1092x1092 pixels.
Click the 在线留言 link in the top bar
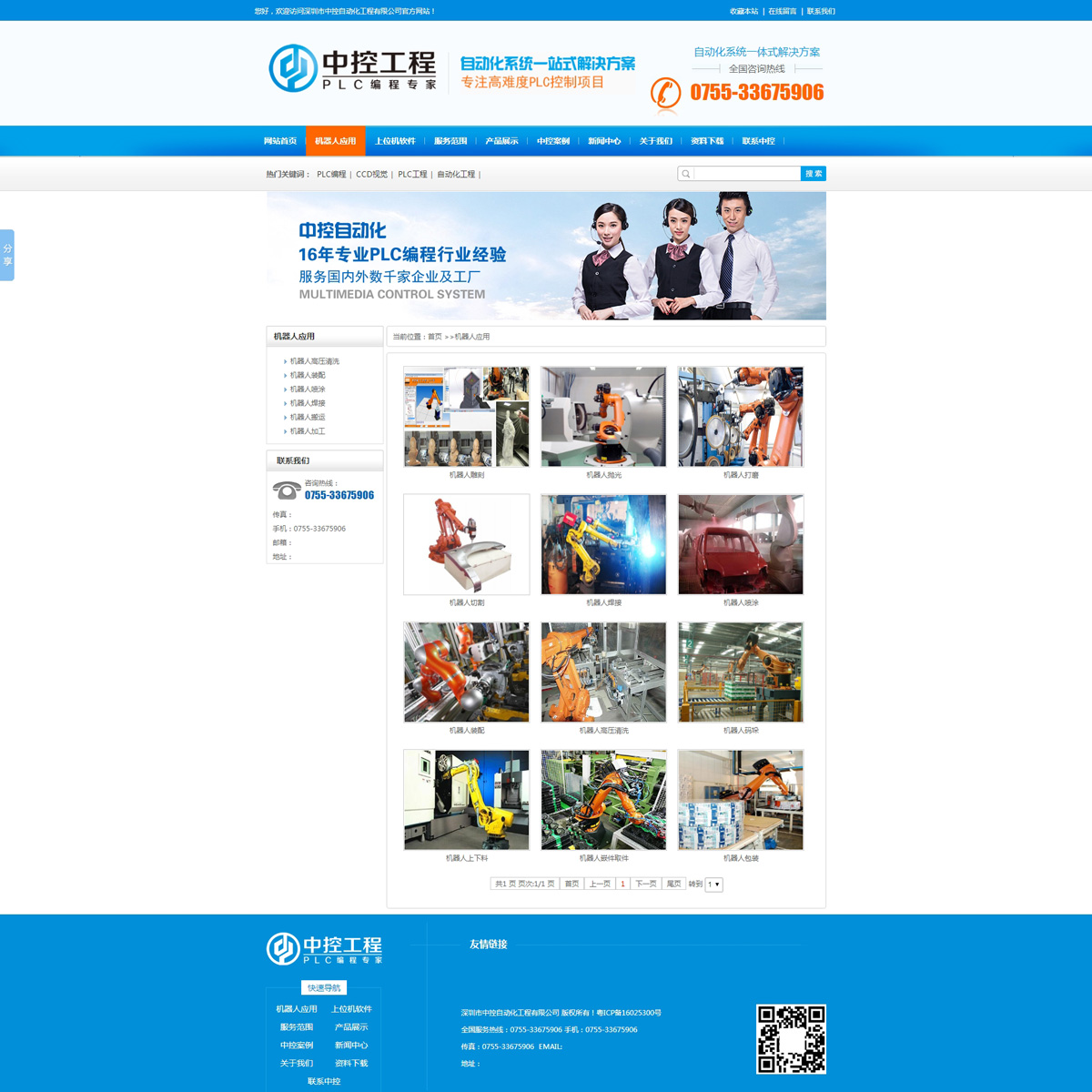(782, 11)
